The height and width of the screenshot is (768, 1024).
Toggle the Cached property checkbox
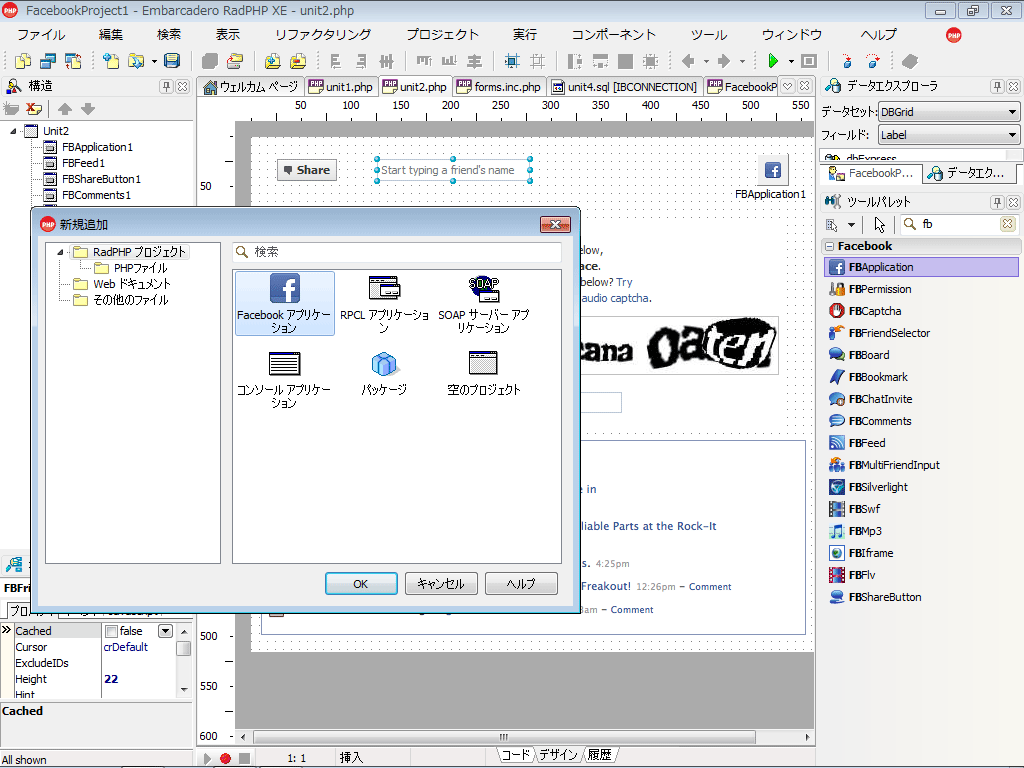[x=112, y=632]
